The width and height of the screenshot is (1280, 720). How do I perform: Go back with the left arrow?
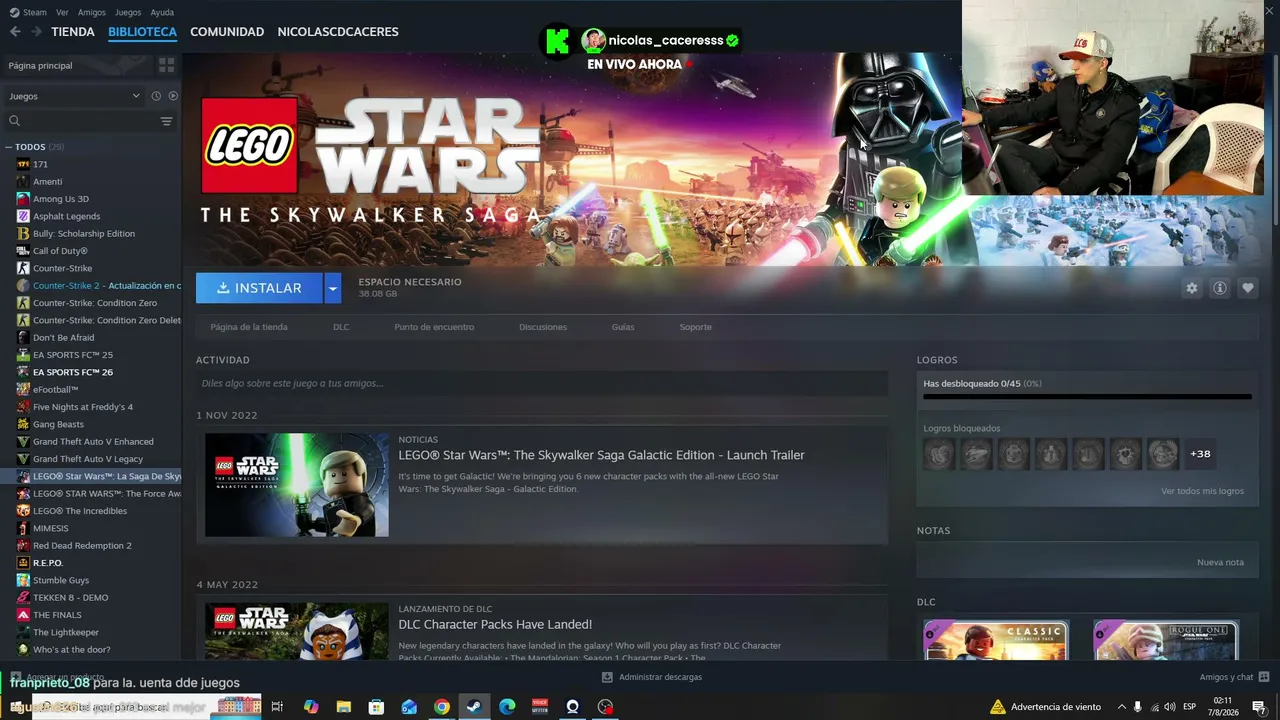click(15, 32)
